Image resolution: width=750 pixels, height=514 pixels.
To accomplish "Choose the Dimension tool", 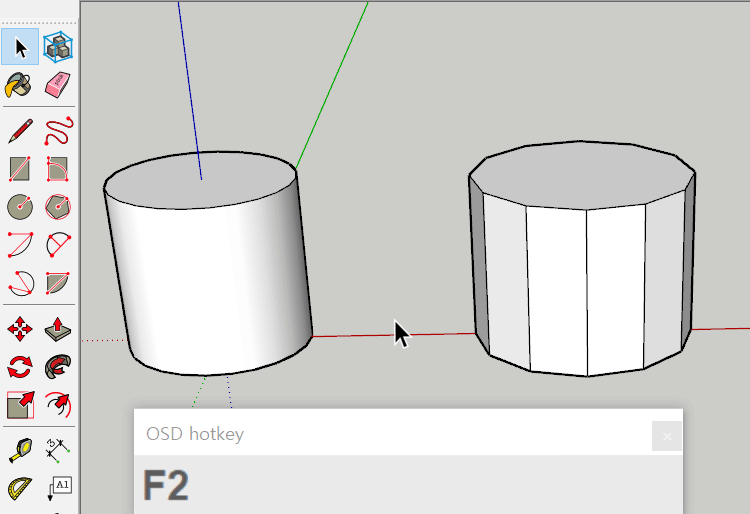I will click(x=58, y=451).
